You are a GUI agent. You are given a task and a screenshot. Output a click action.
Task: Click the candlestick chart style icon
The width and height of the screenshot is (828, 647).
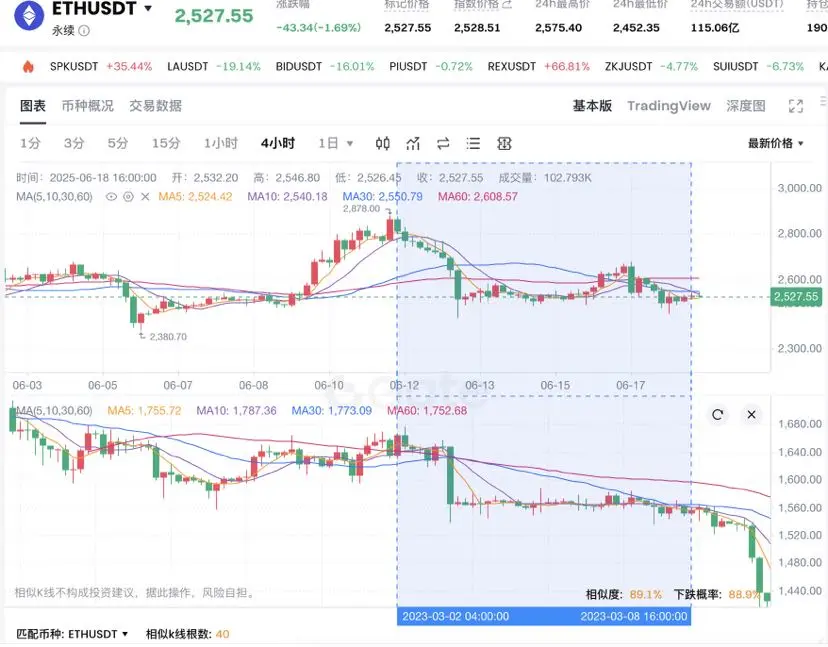click(x=383, y=143)
